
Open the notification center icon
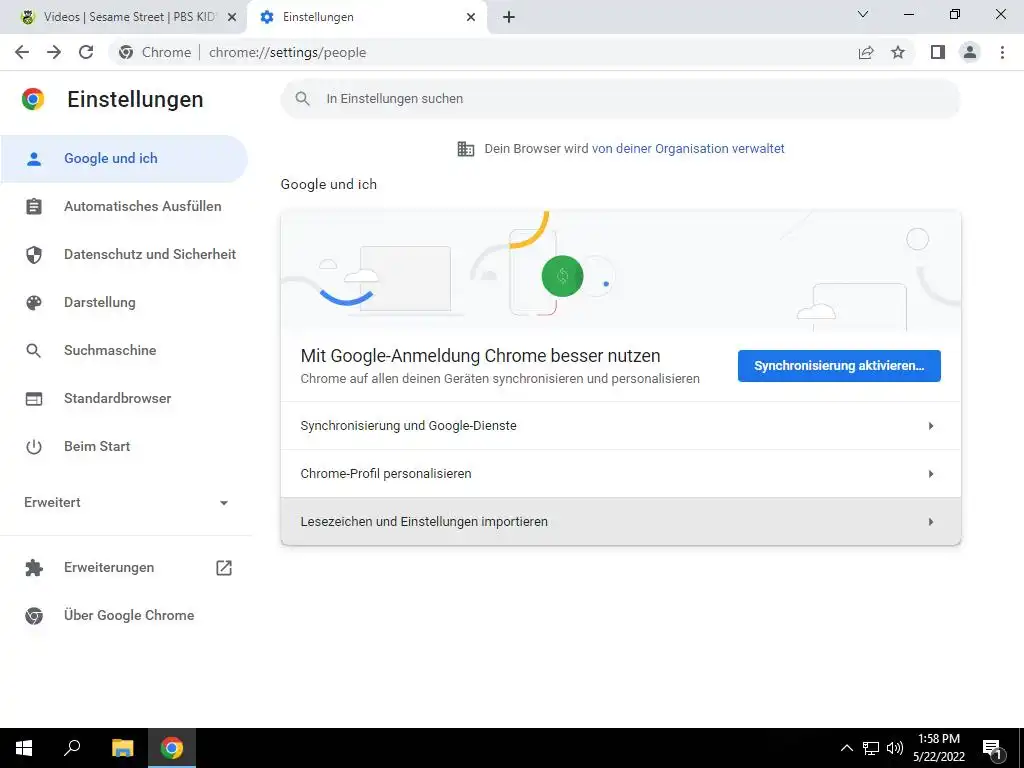(x=993, y=749)
